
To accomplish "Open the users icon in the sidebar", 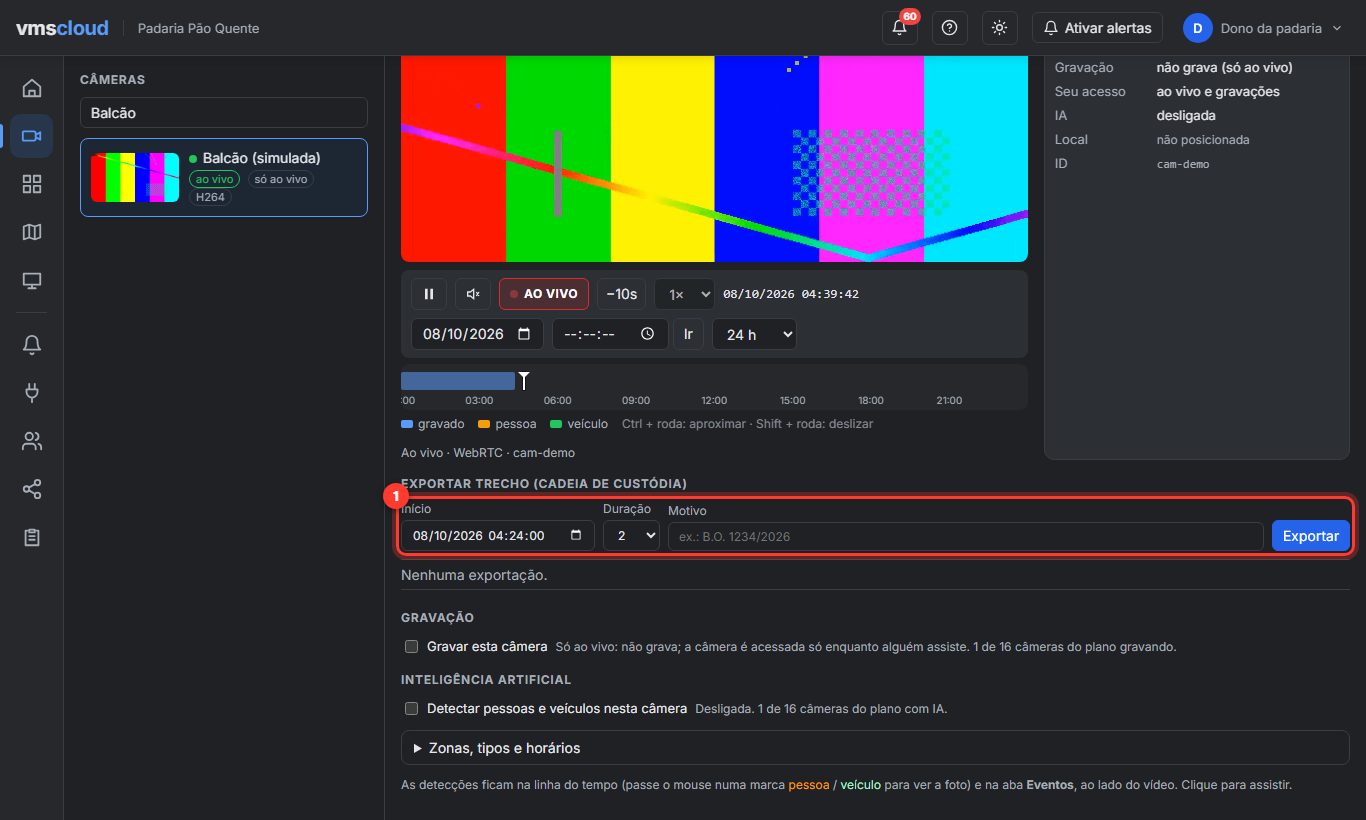I will coord(32,441).
